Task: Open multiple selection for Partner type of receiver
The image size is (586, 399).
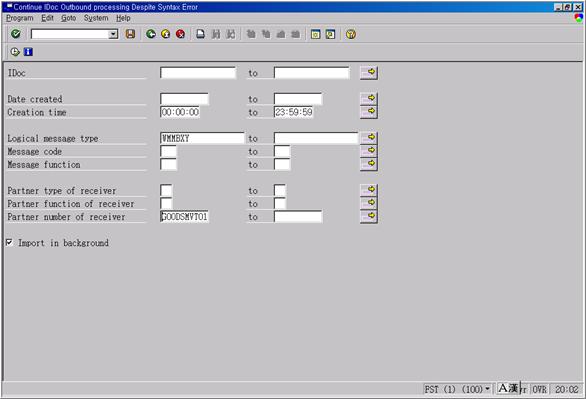Action: point(369,191)
